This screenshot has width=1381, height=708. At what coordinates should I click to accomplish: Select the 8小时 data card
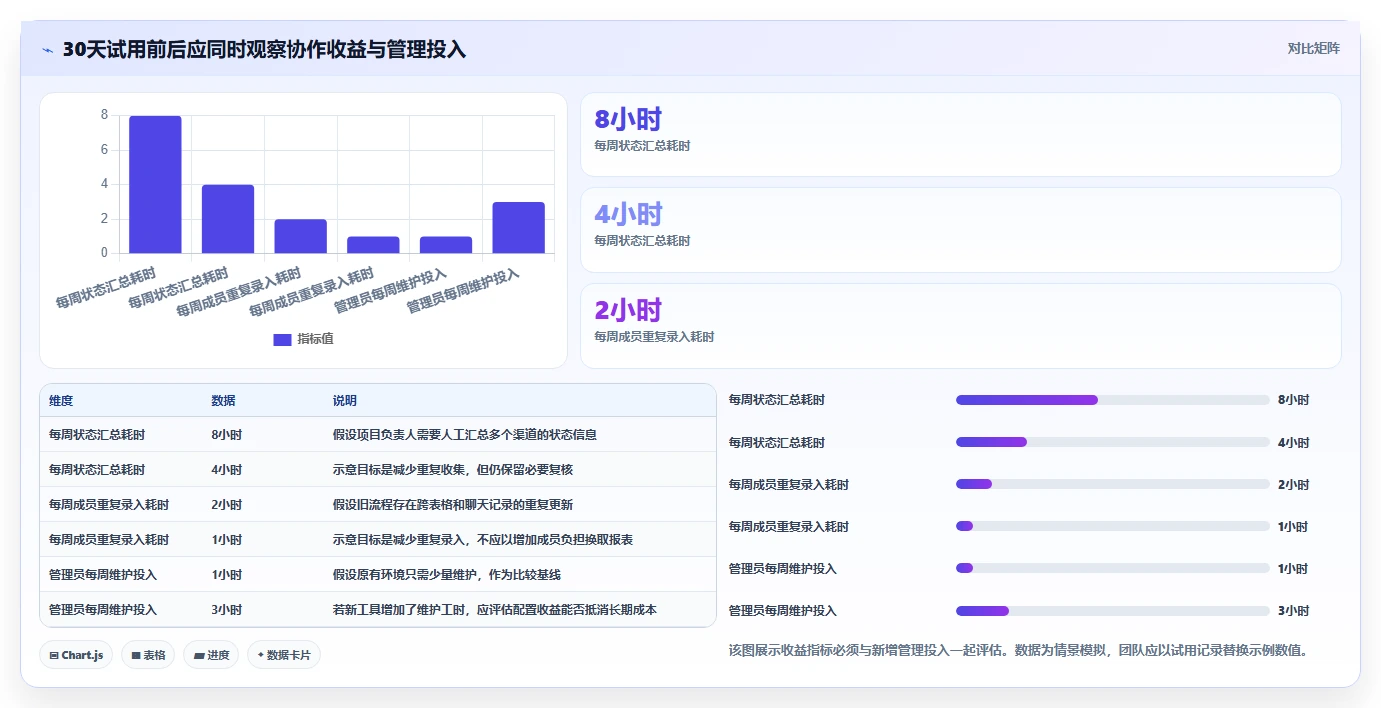tap(960, 135)
